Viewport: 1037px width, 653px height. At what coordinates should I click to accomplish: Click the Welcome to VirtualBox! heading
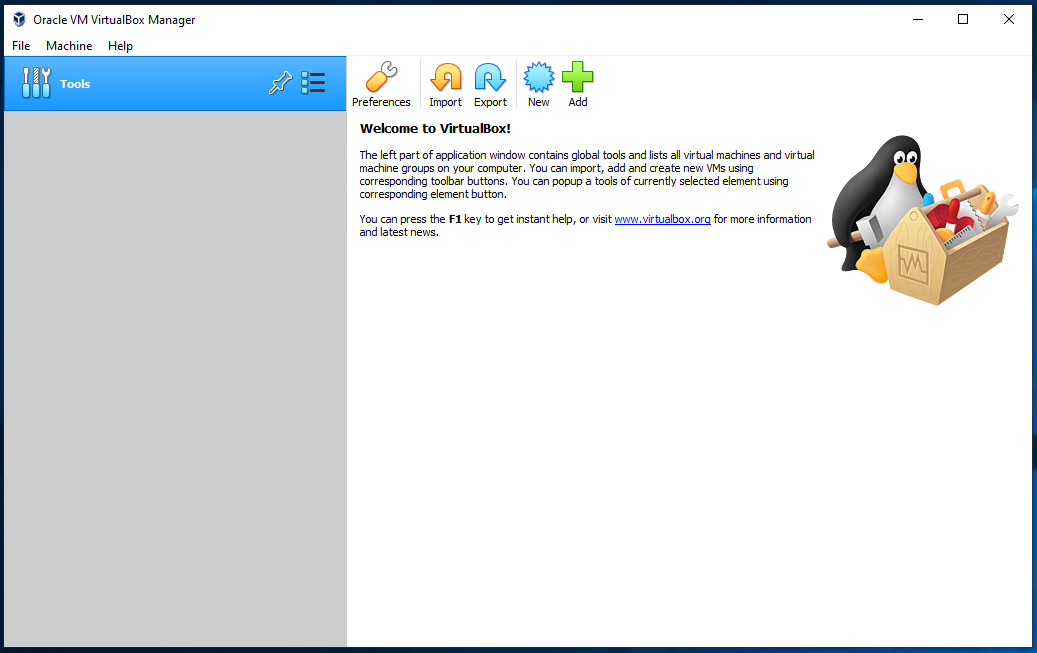[435, 128]
